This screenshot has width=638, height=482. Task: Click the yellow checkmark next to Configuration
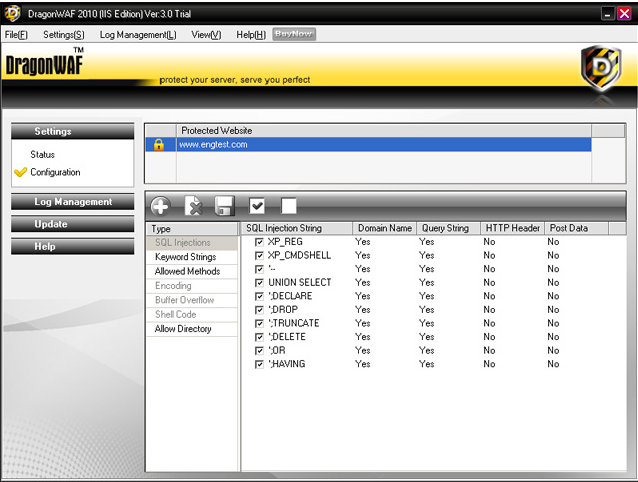point(20,172)
